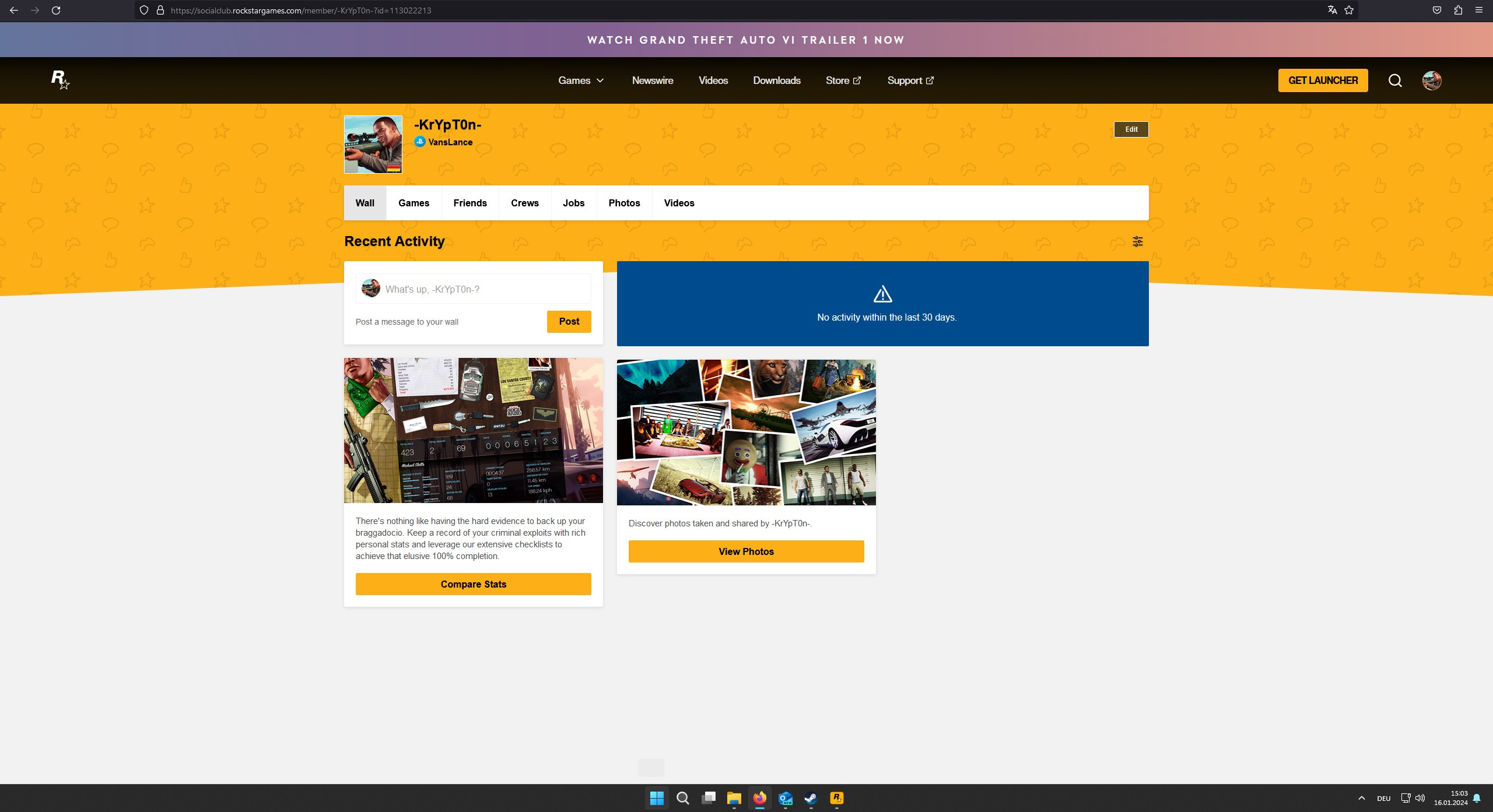Reload the page with browser refresh icon
This screenshot has height=812, width=1493.
tap(56, 10)
